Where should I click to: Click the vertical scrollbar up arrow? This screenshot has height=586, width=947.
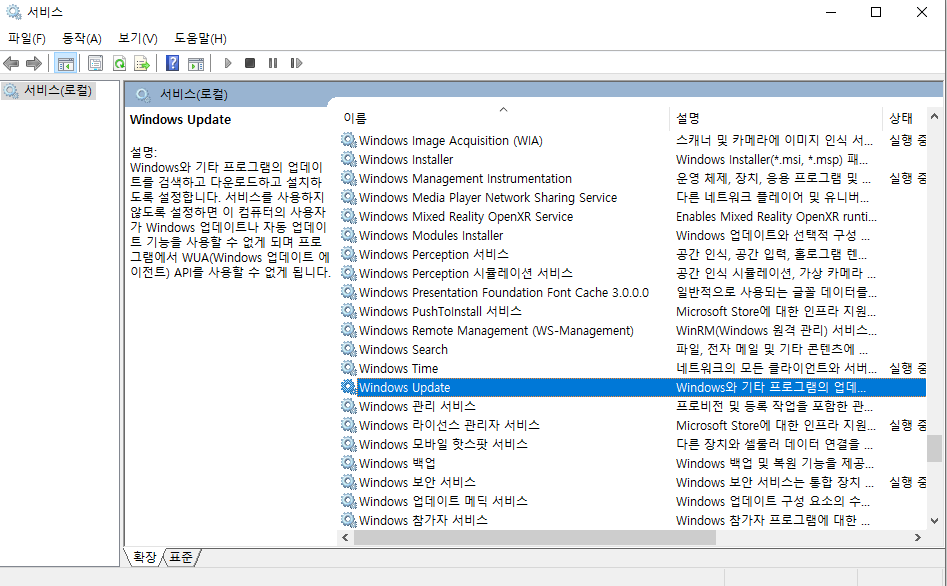click(934, 116)
